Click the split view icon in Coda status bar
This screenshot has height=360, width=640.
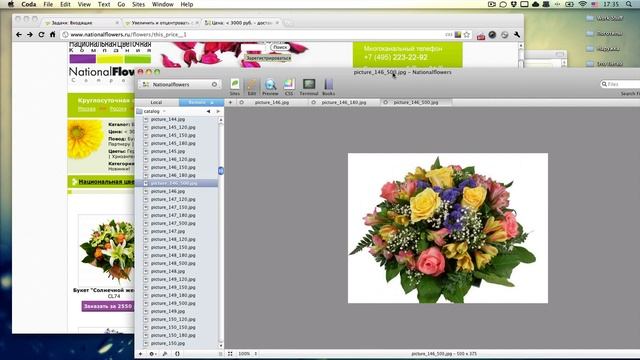click(x=230, y=354)
